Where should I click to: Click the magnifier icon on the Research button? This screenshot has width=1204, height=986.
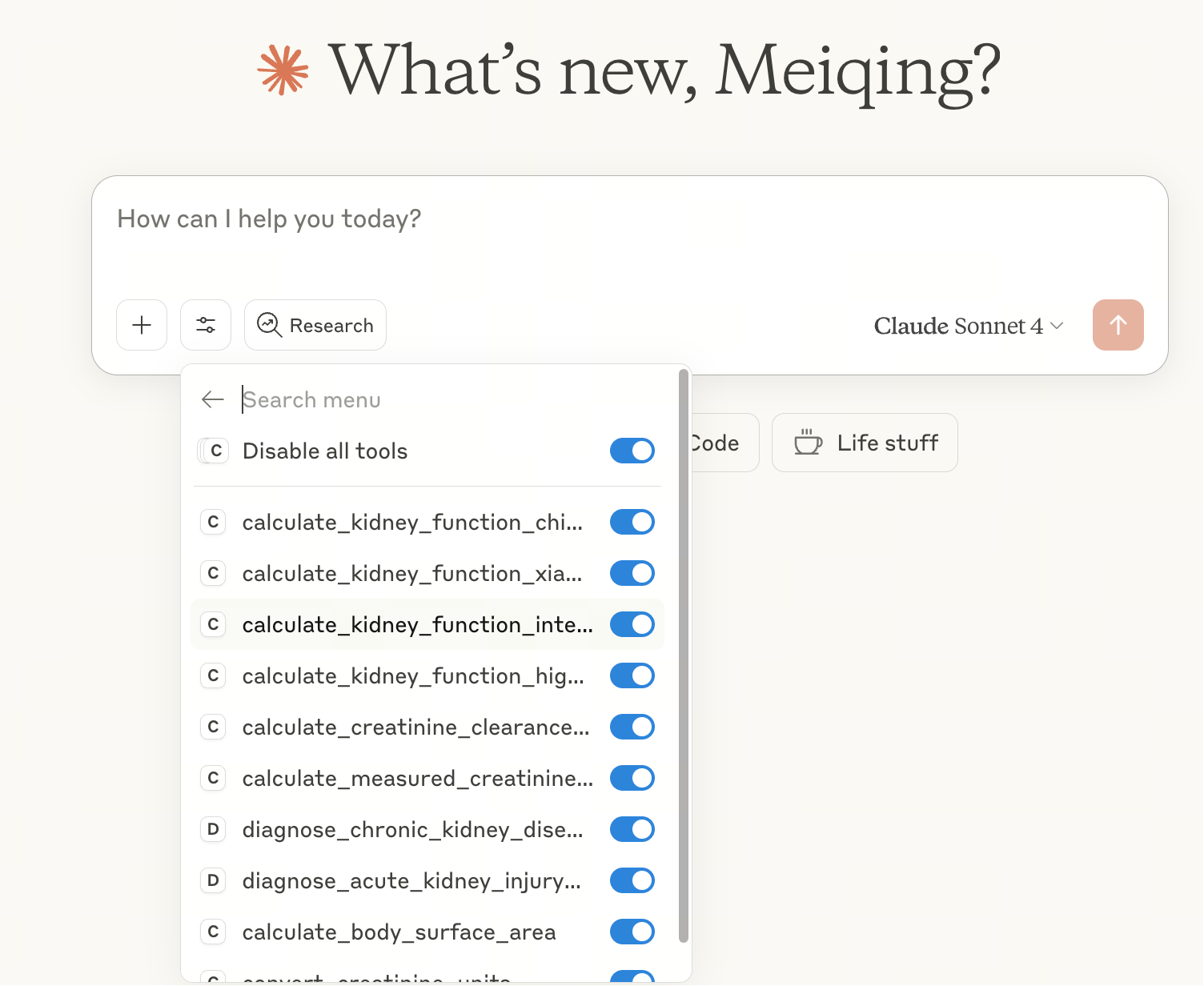pyautogui.click(x=269, y=325)
